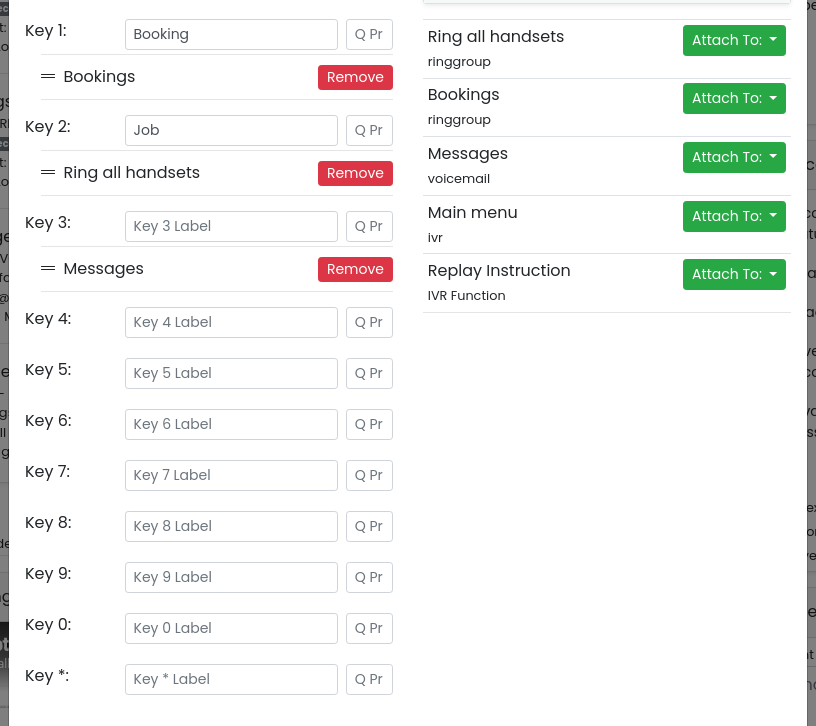This screenshot has height=726, width=816.
Task: Click the Q Pr field beside Key 7
Action: [x=369, y=475]
